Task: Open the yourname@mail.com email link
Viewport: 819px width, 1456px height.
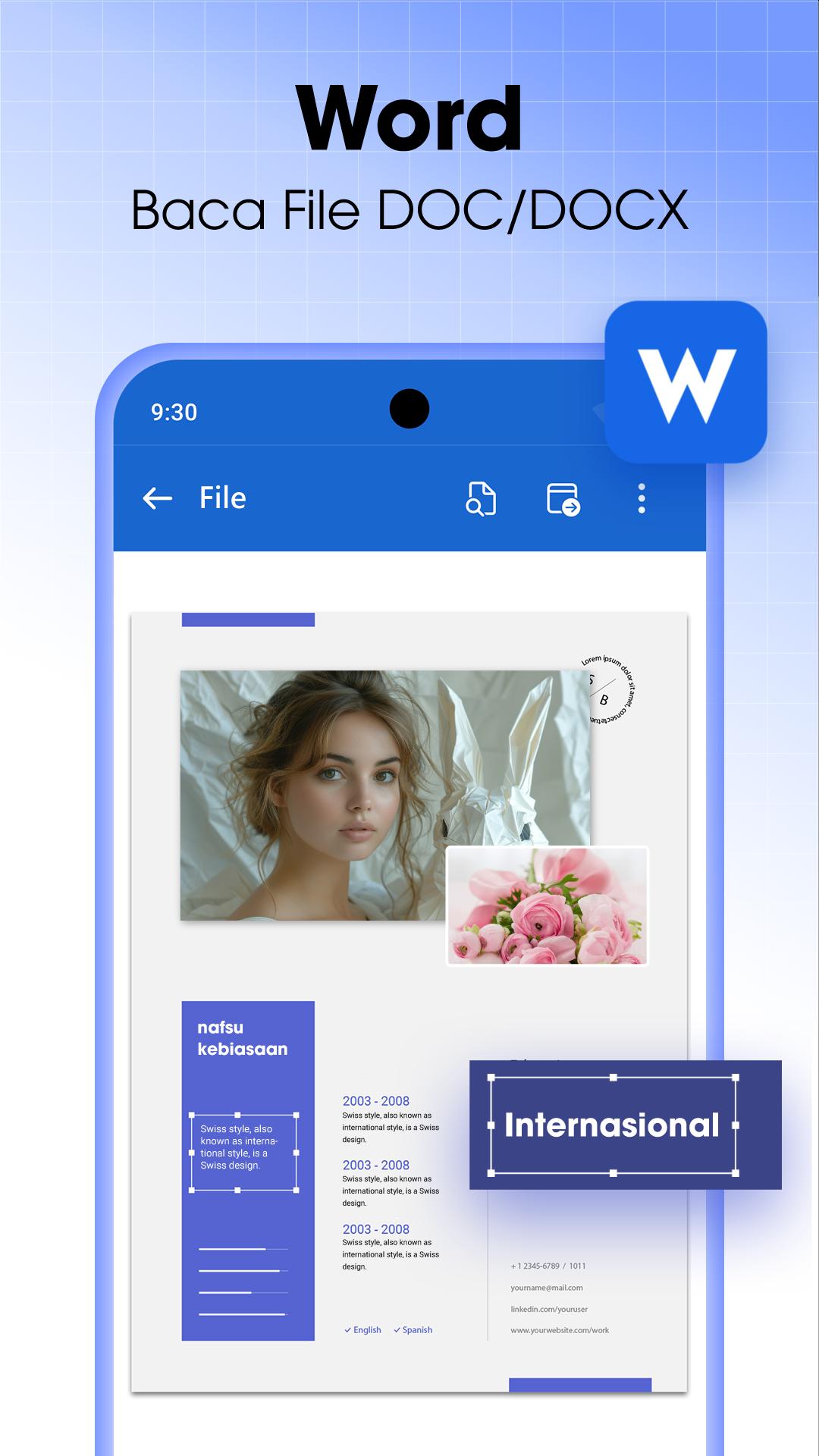Action: tap(547, 1288)
